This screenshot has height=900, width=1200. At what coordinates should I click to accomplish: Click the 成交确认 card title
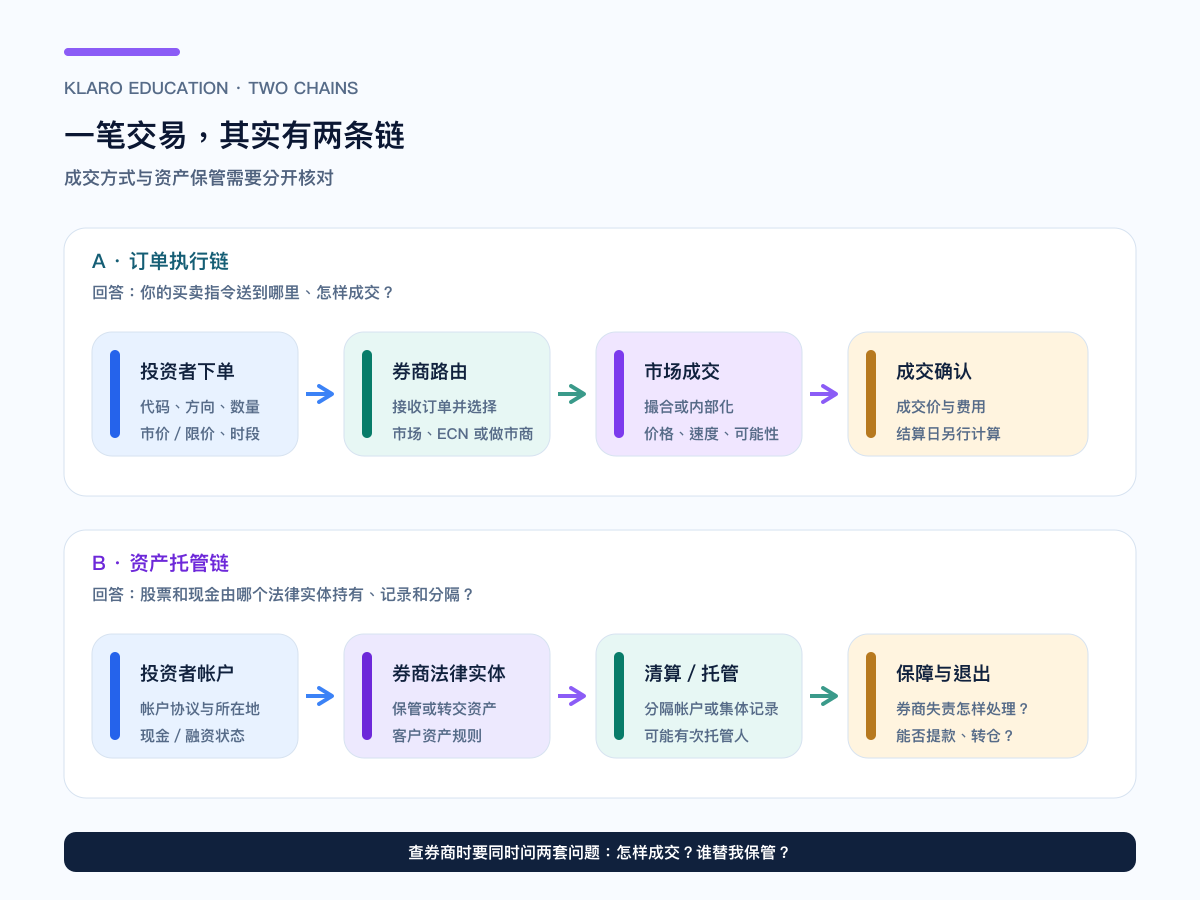point(934,372)
